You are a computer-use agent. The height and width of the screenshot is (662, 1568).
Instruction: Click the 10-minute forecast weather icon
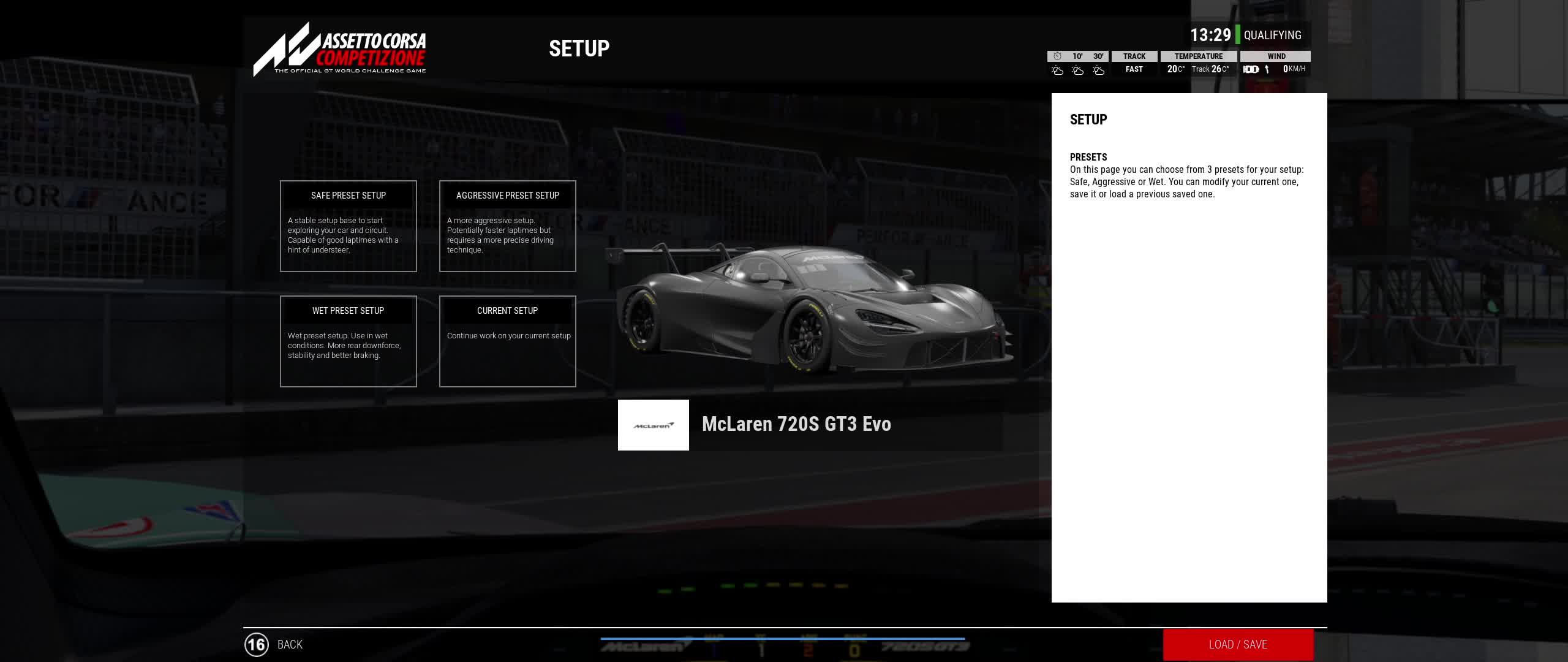(x=1078, y=70)
